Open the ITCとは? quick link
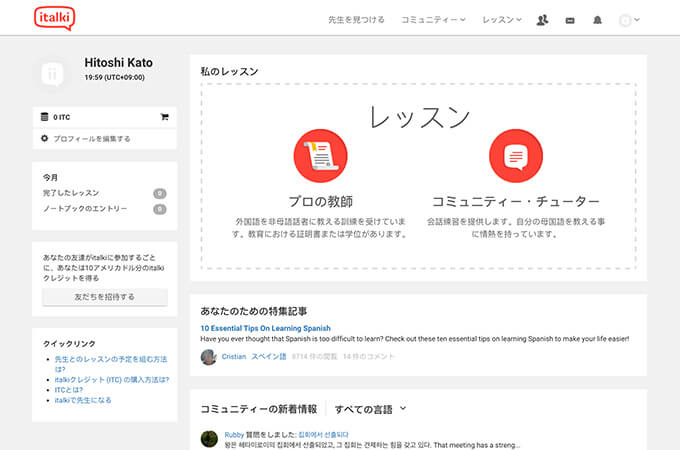Image resolution: width=680 pixels, height=450 pixels. click(69, 390)
